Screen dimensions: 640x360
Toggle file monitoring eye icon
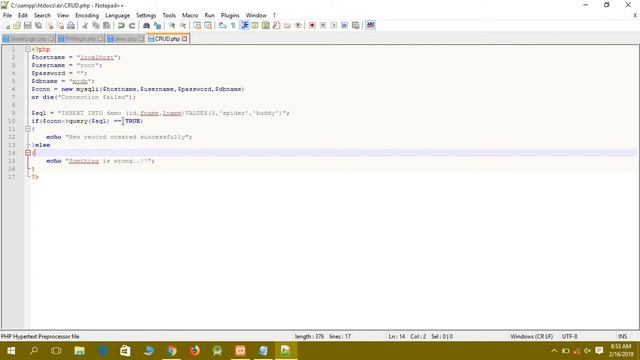tap(298, 25)
